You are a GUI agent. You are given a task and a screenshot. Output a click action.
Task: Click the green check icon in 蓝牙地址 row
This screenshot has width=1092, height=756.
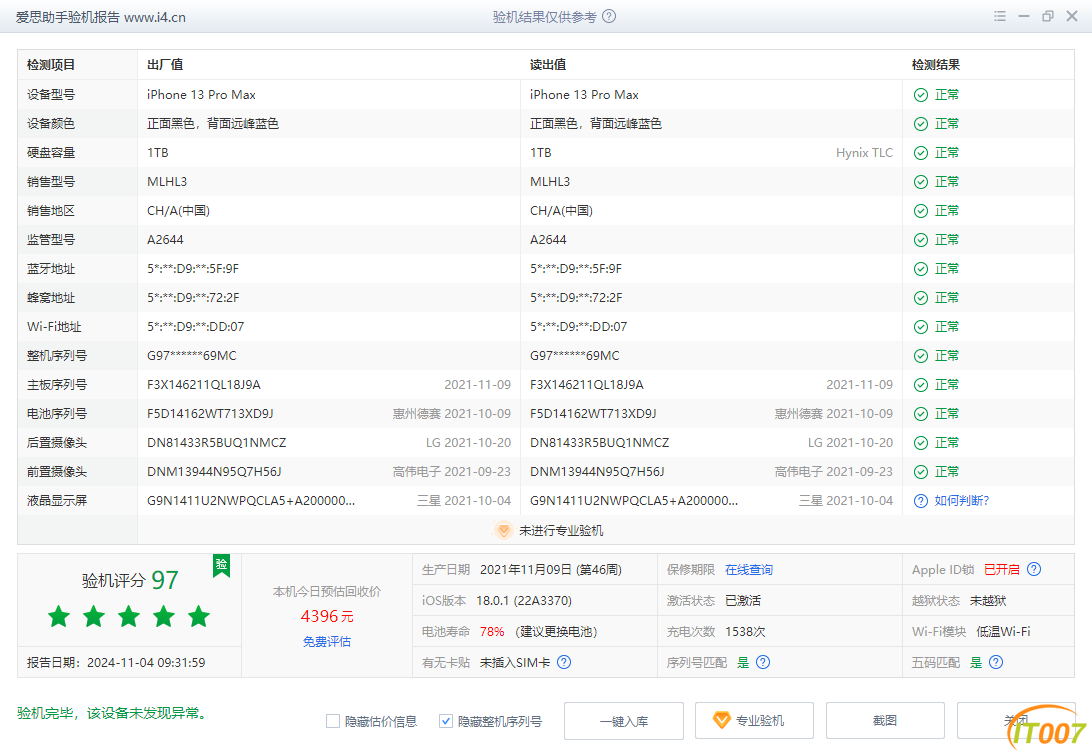click(921, 269)
